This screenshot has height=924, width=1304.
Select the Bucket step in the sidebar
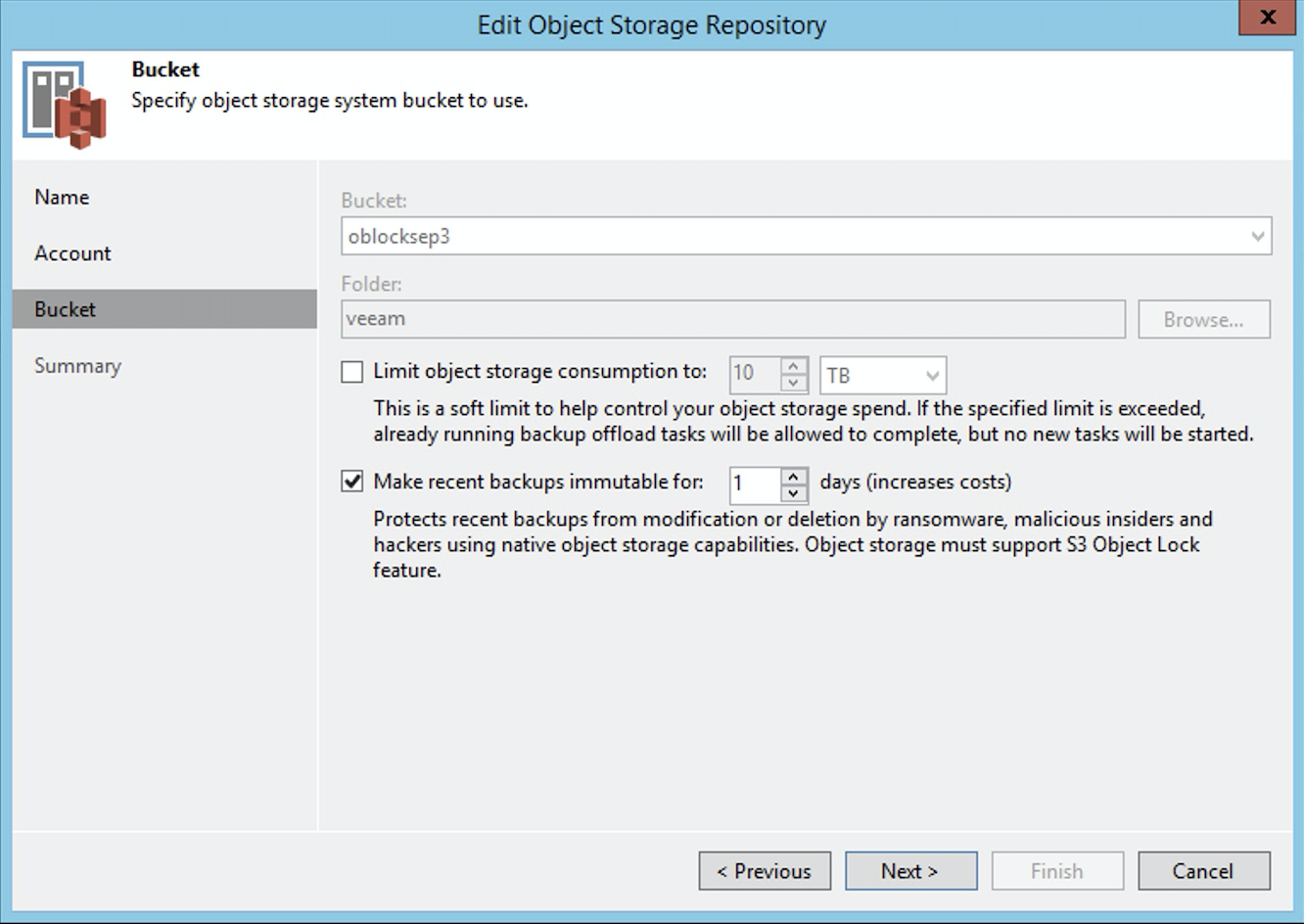(x=65, y=308)
